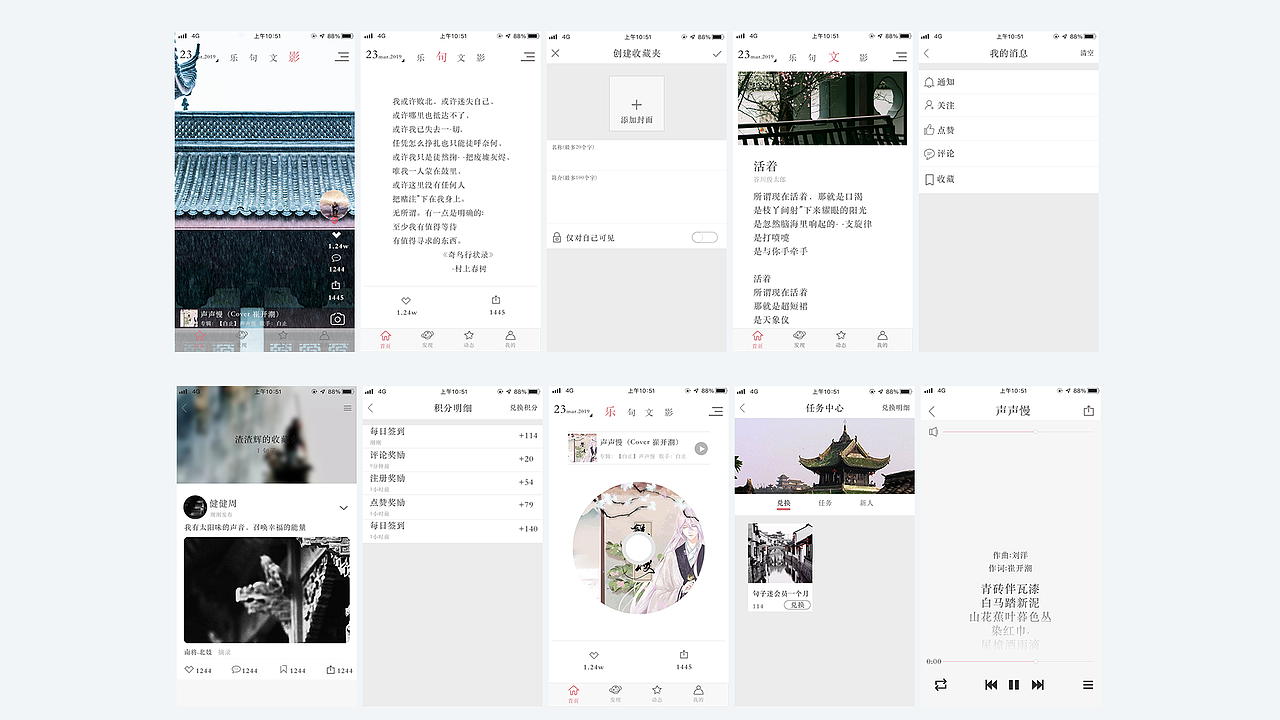Go back from the 任务中心 screen

point(742,408)
